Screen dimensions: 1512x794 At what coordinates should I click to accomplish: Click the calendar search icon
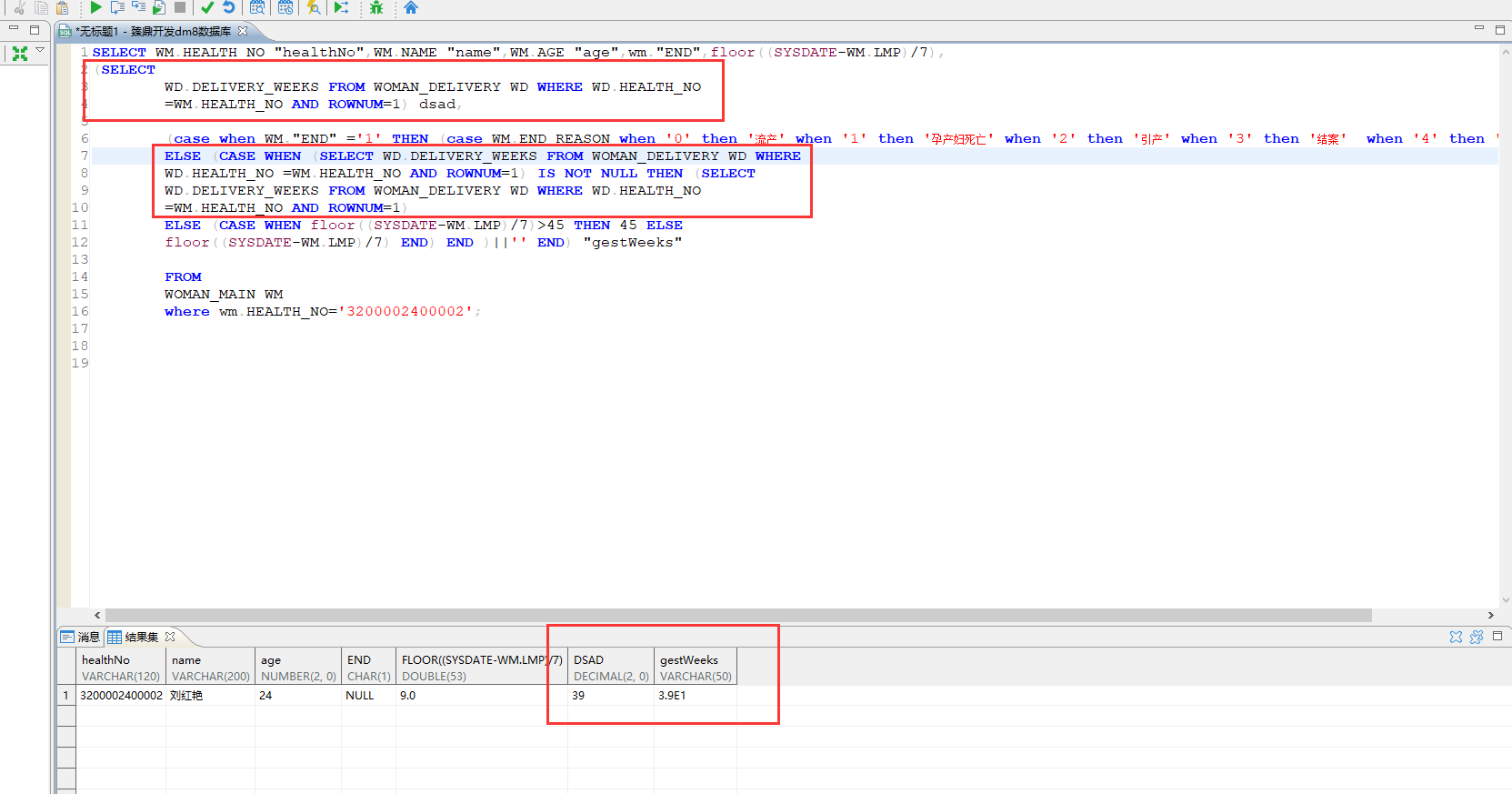[x=257, y=7]
